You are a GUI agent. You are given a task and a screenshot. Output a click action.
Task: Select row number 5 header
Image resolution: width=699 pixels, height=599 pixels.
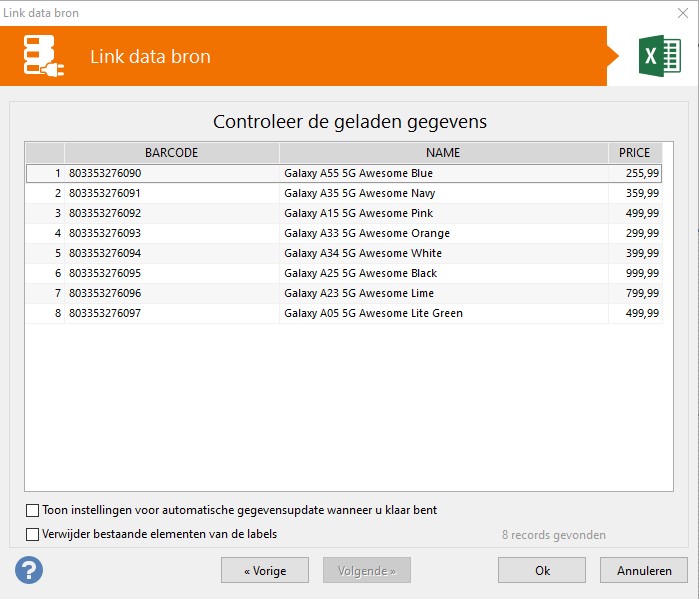click(45, 254)
